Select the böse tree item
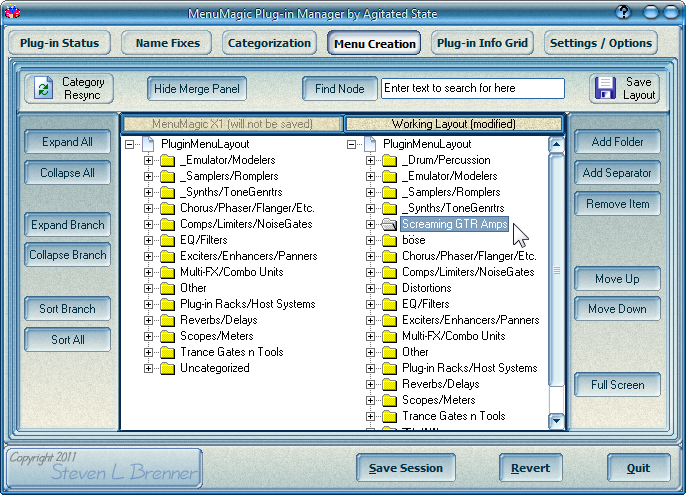 pos(413,240)
